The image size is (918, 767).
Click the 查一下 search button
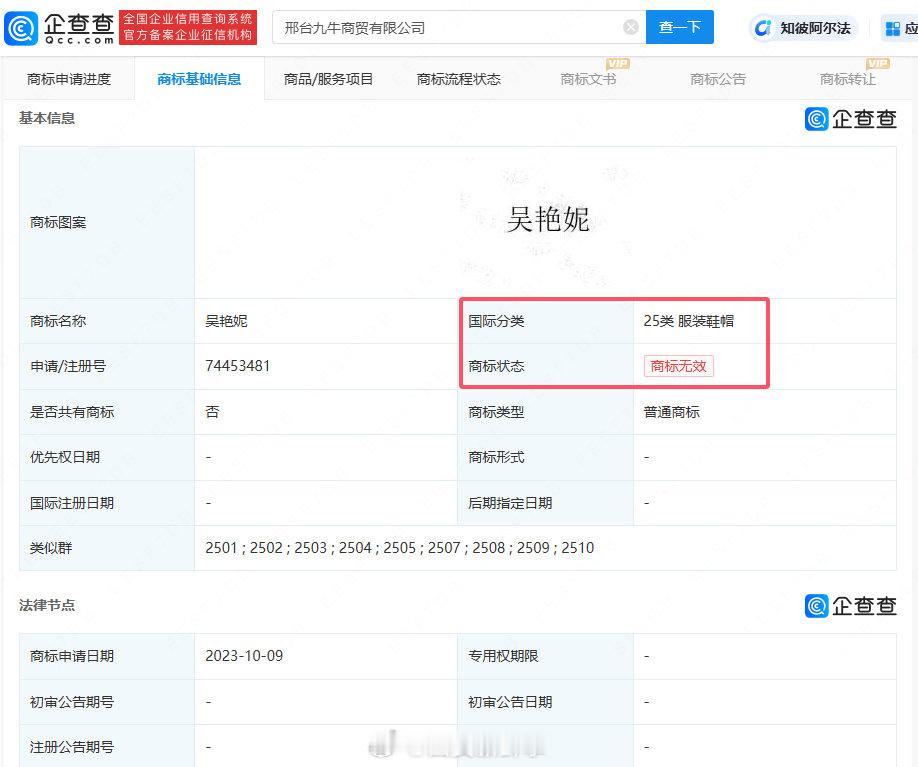680,27
